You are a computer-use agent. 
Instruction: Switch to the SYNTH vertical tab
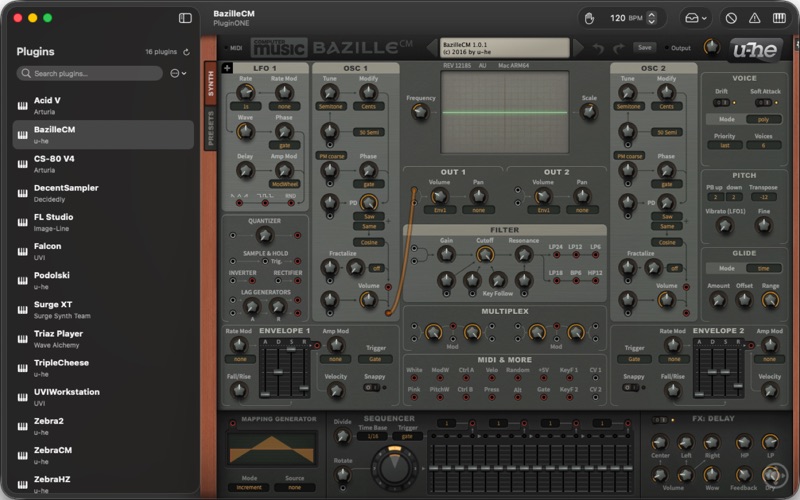(x=210, y=83)
